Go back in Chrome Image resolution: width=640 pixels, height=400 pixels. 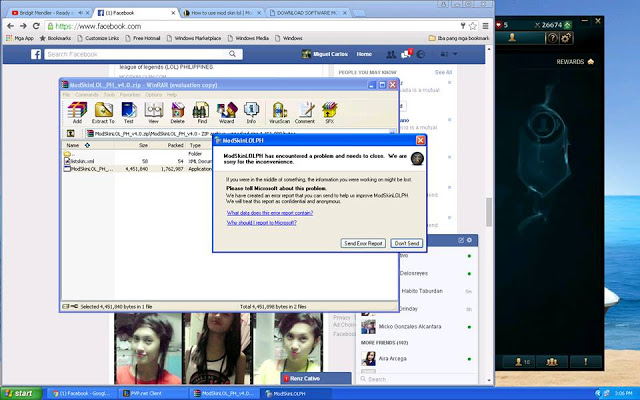pos(11,26)
